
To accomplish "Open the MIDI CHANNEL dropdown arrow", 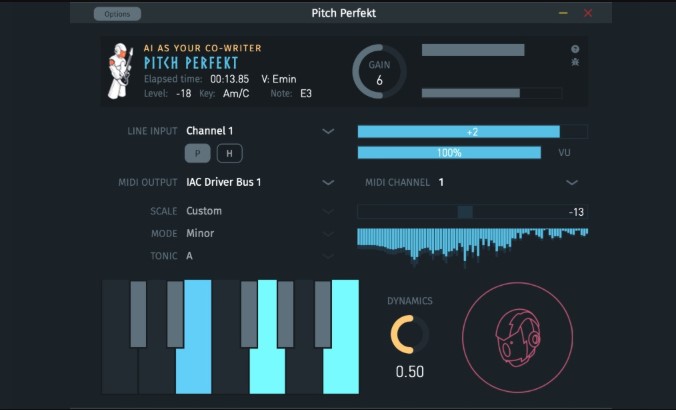I will coord(572,182).
